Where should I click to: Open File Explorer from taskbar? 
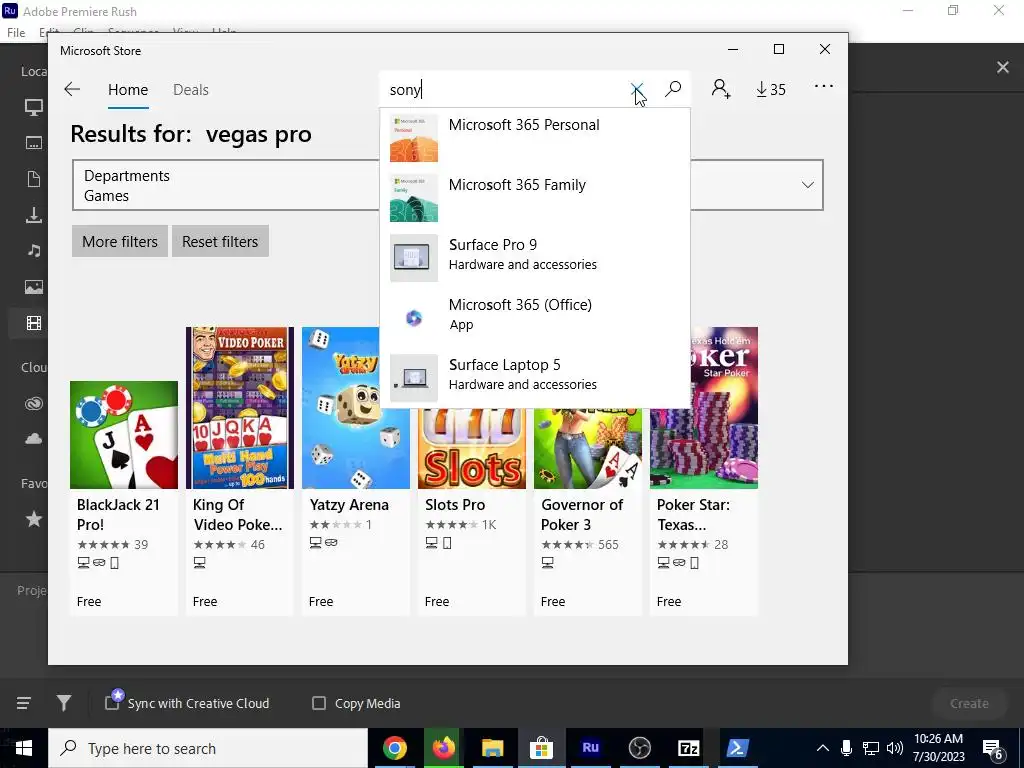click(x=492, y=748)
